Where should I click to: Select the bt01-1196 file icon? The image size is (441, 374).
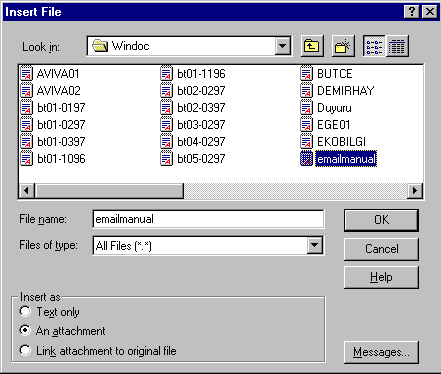167,74
